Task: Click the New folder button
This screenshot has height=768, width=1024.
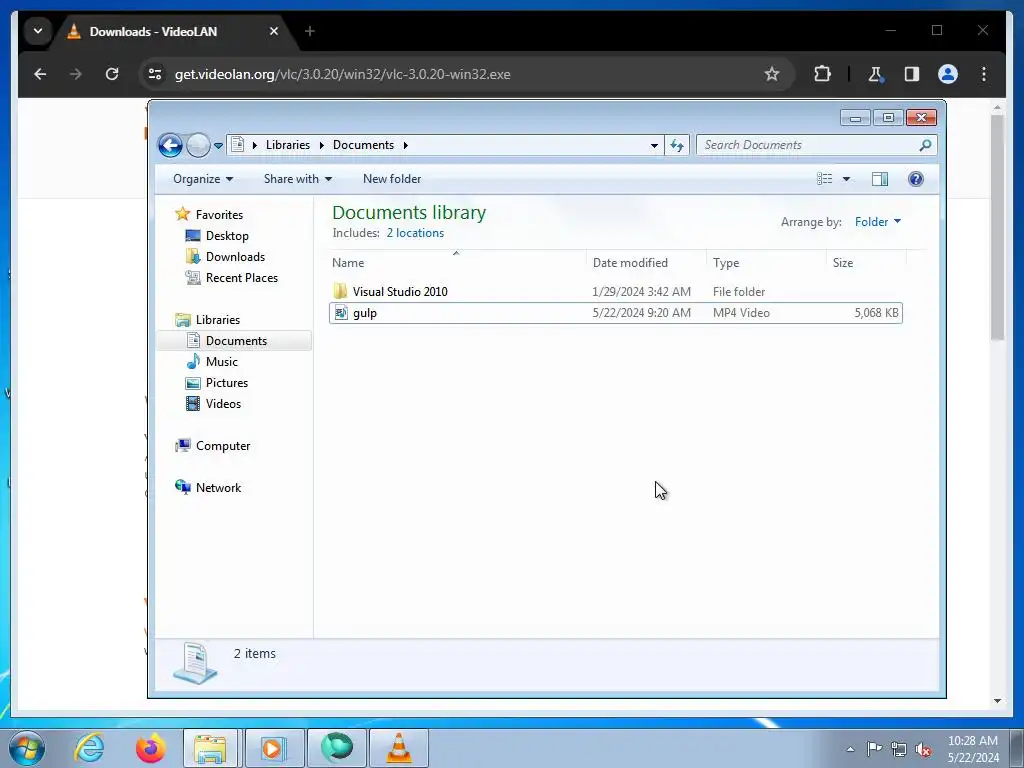Action: point(392,179)
